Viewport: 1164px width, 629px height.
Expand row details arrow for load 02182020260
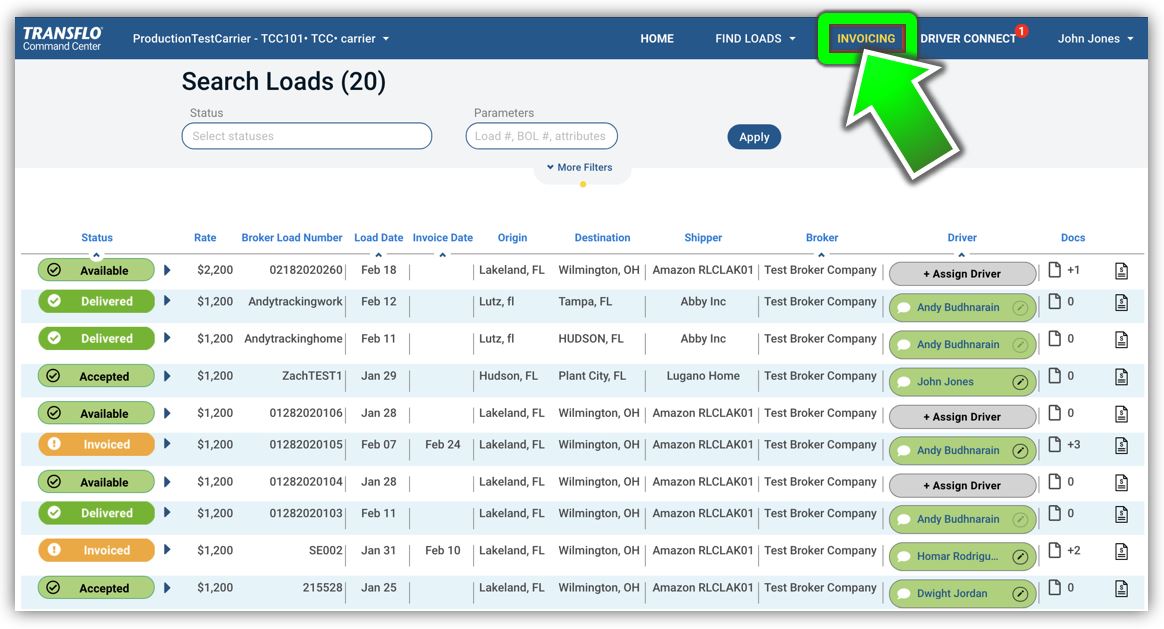pos(167,270)
